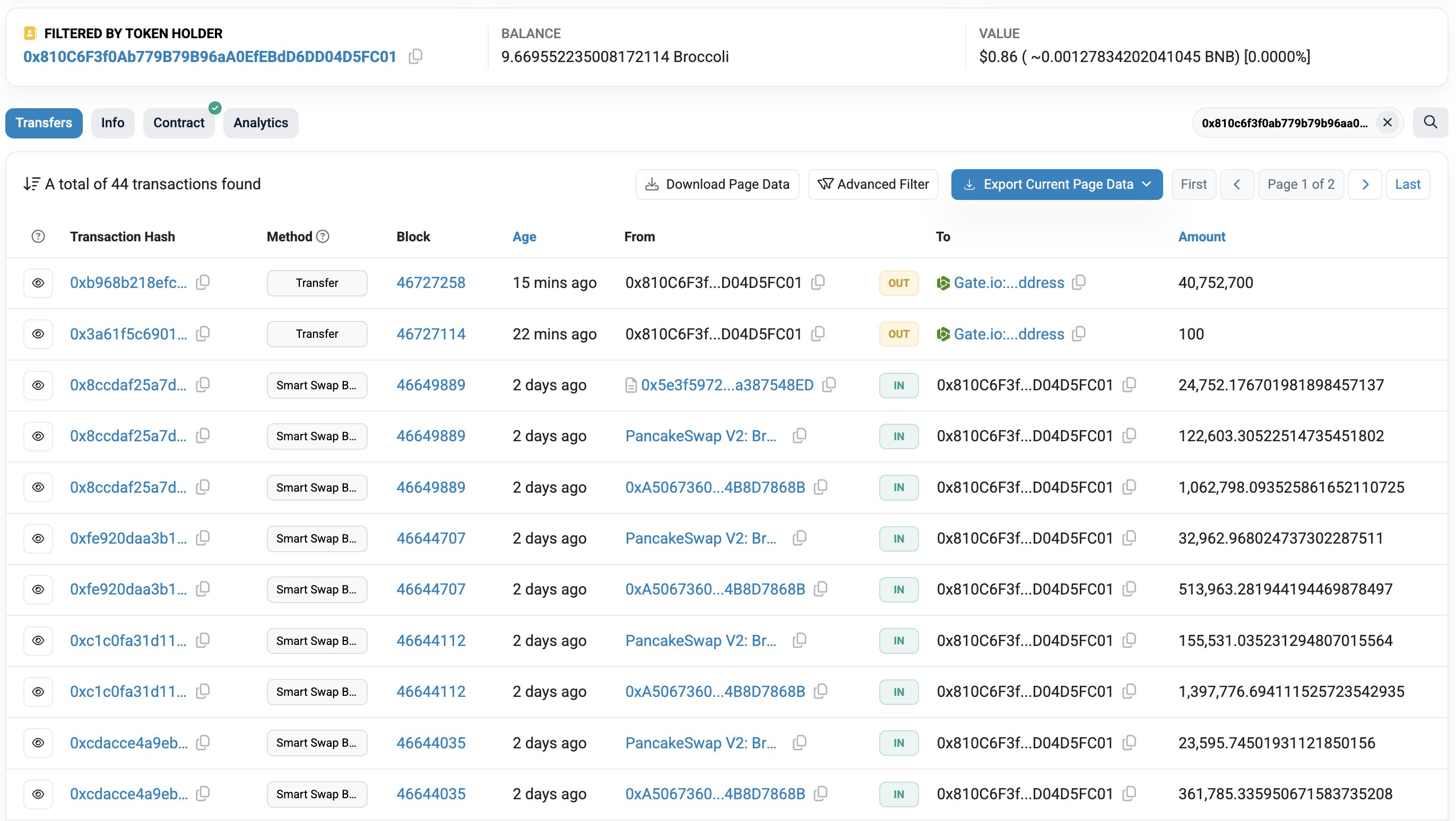This screenshot has height=821, width=1456.
Task: Click Transfer method badge in block 46727114 row
Action: pyautogui.click(x=317, y=334)
